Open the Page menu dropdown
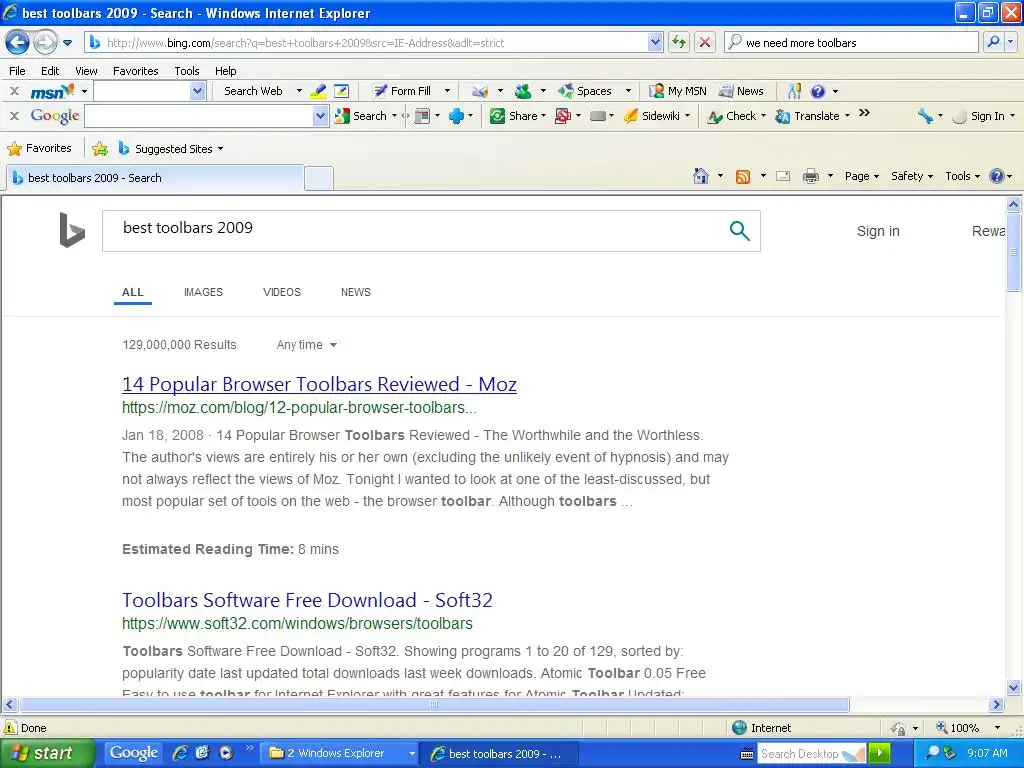The image size is (1024, 768). pyautogui.click(x=862, y=176)
